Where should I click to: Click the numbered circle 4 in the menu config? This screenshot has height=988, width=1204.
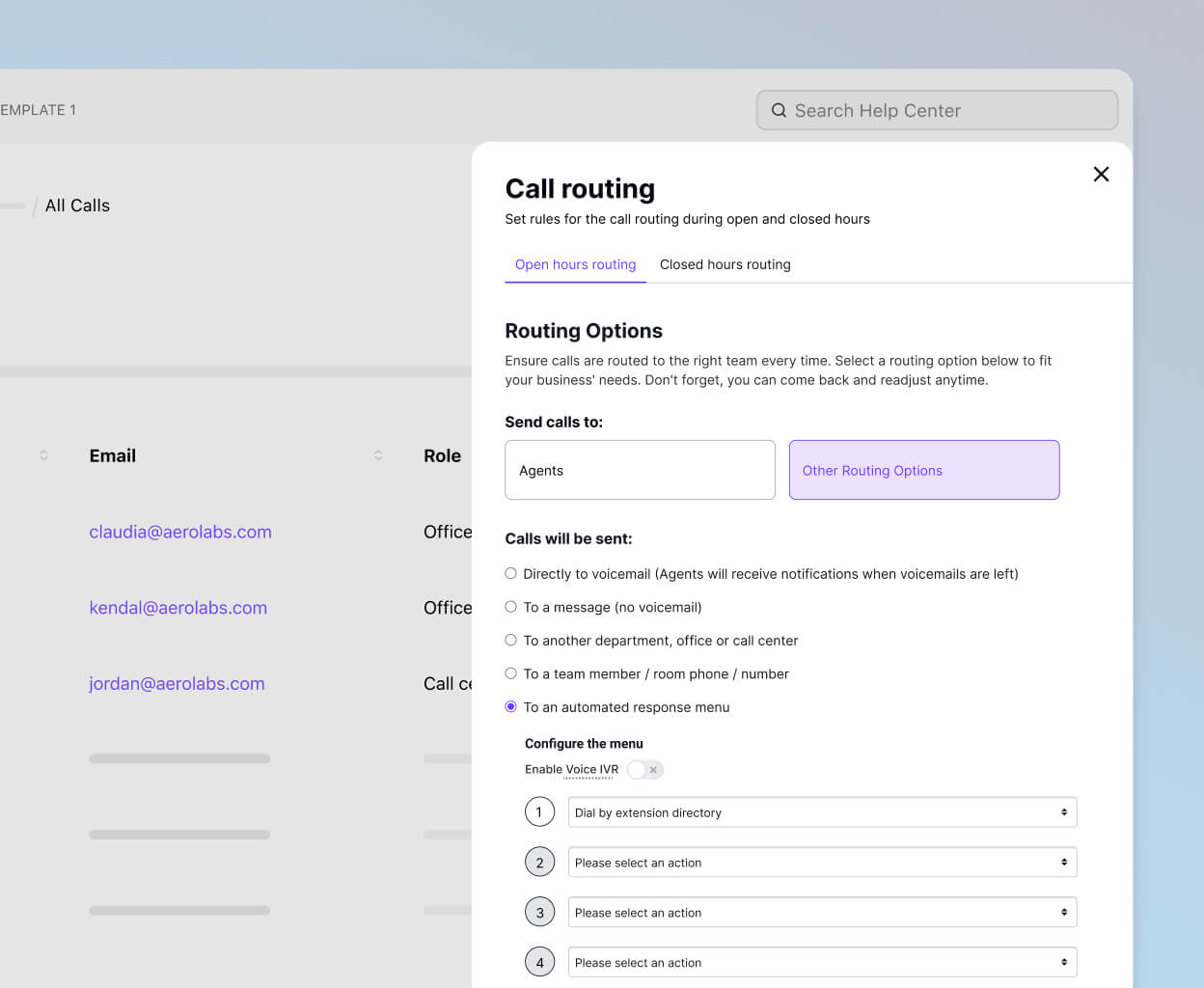(x=539, y=962)
